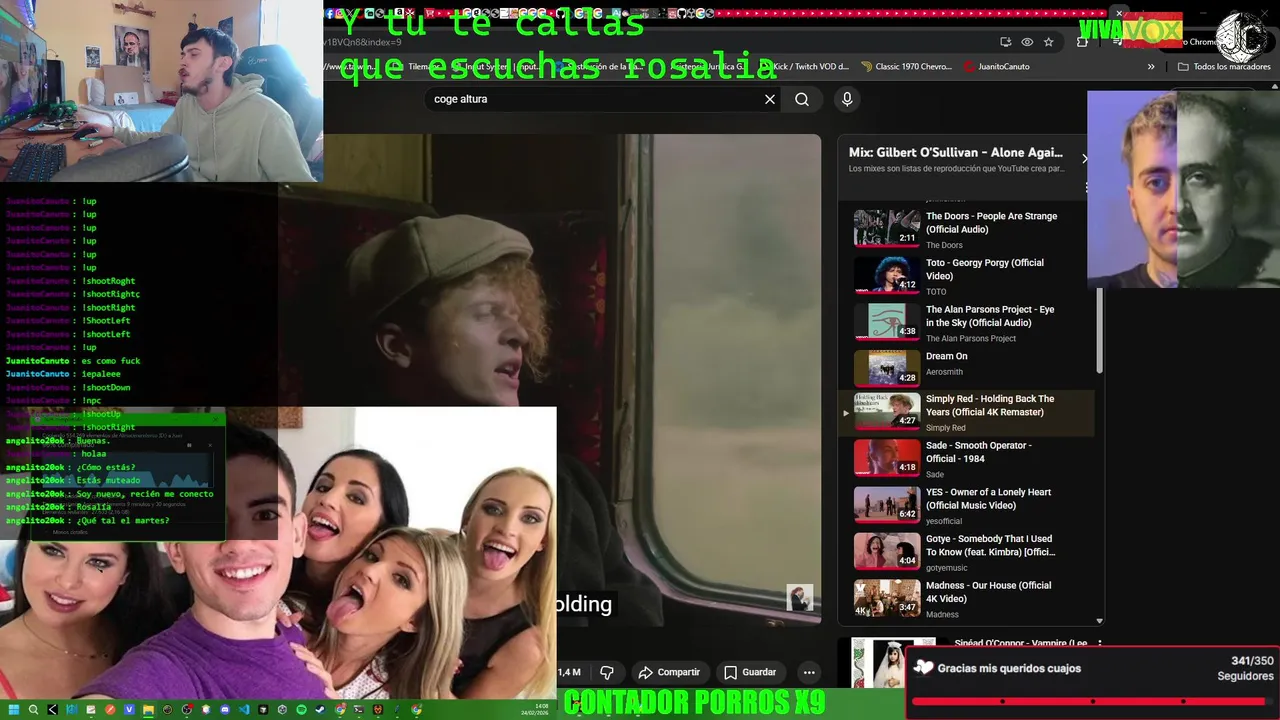Click The Doors video thumbnail
This screenshot has width=1280, height=720.
pos(887,227)
